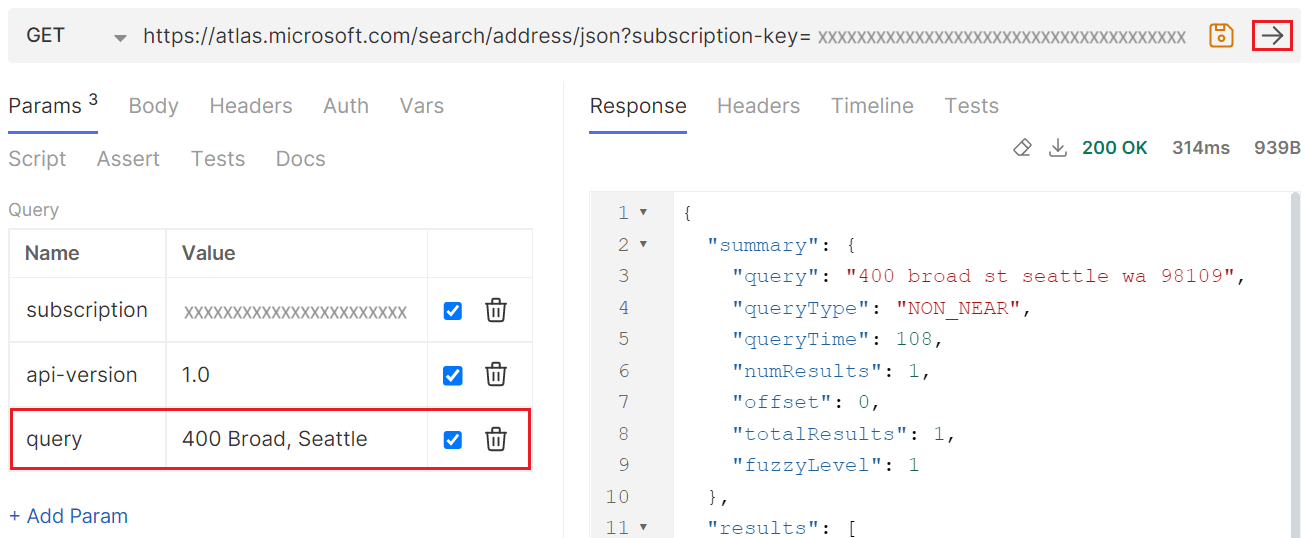Collapse the summary object at line 2
Screen dimensions: 1306x538
tap(643, 245)
